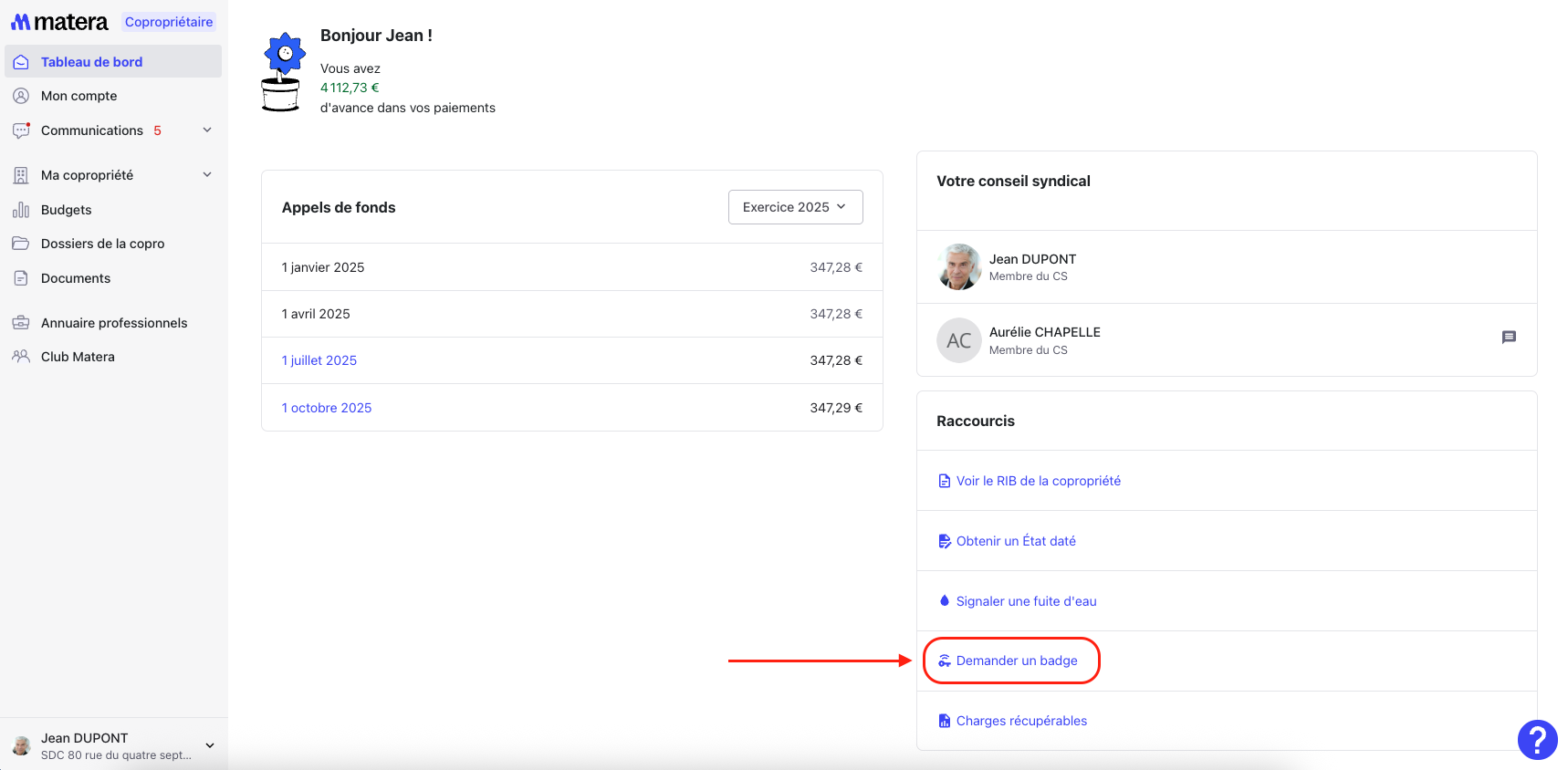Open the blue help question mark button
This screenshot has width=1568, height=770.
(1537, 740)
